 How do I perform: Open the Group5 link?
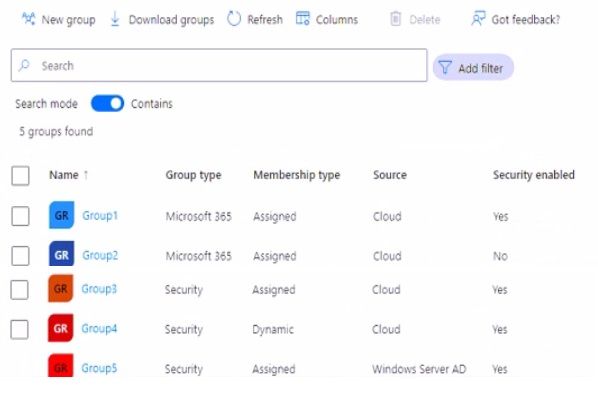(99, 368)
